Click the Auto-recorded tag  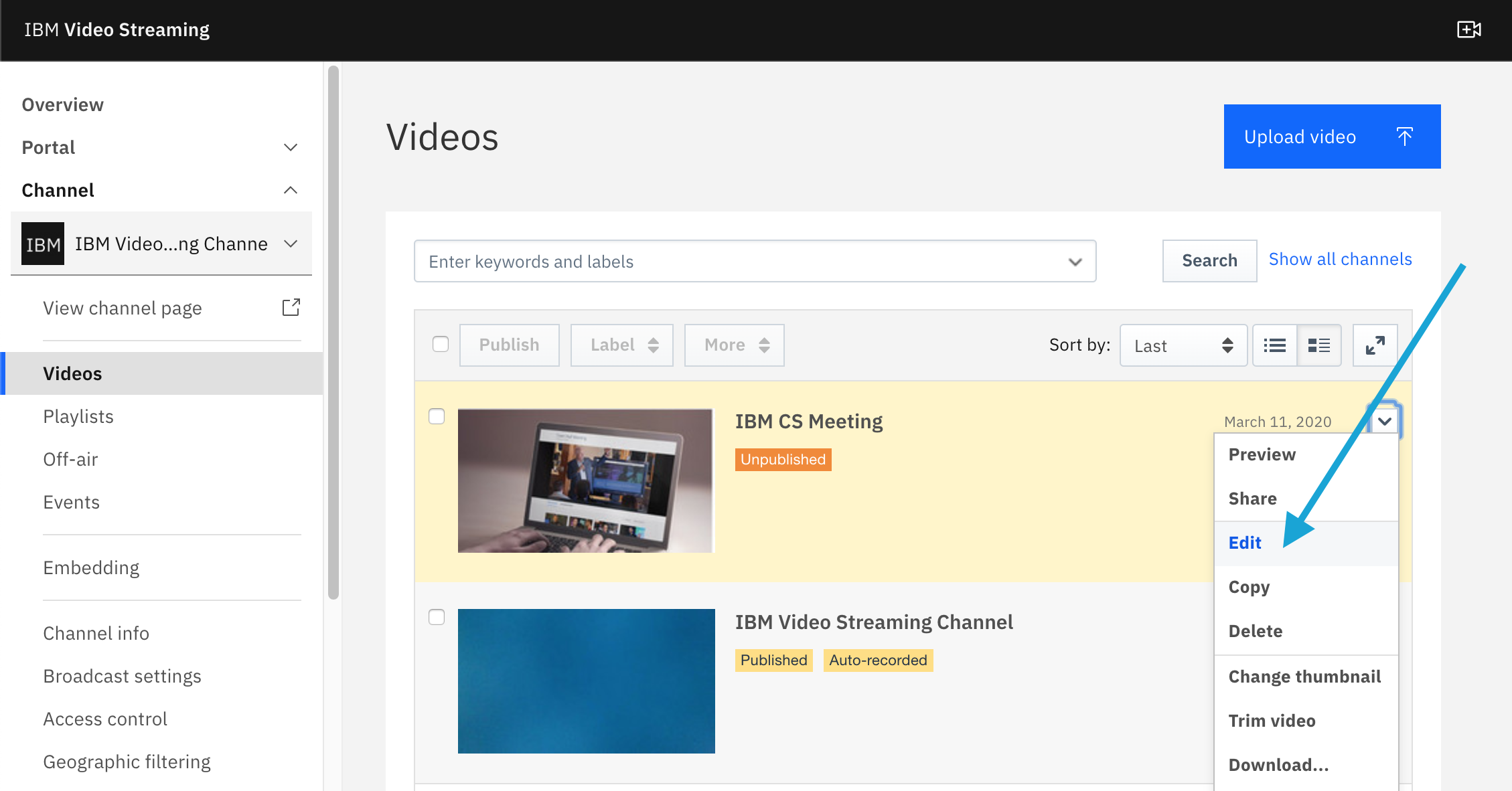point(878,660)
